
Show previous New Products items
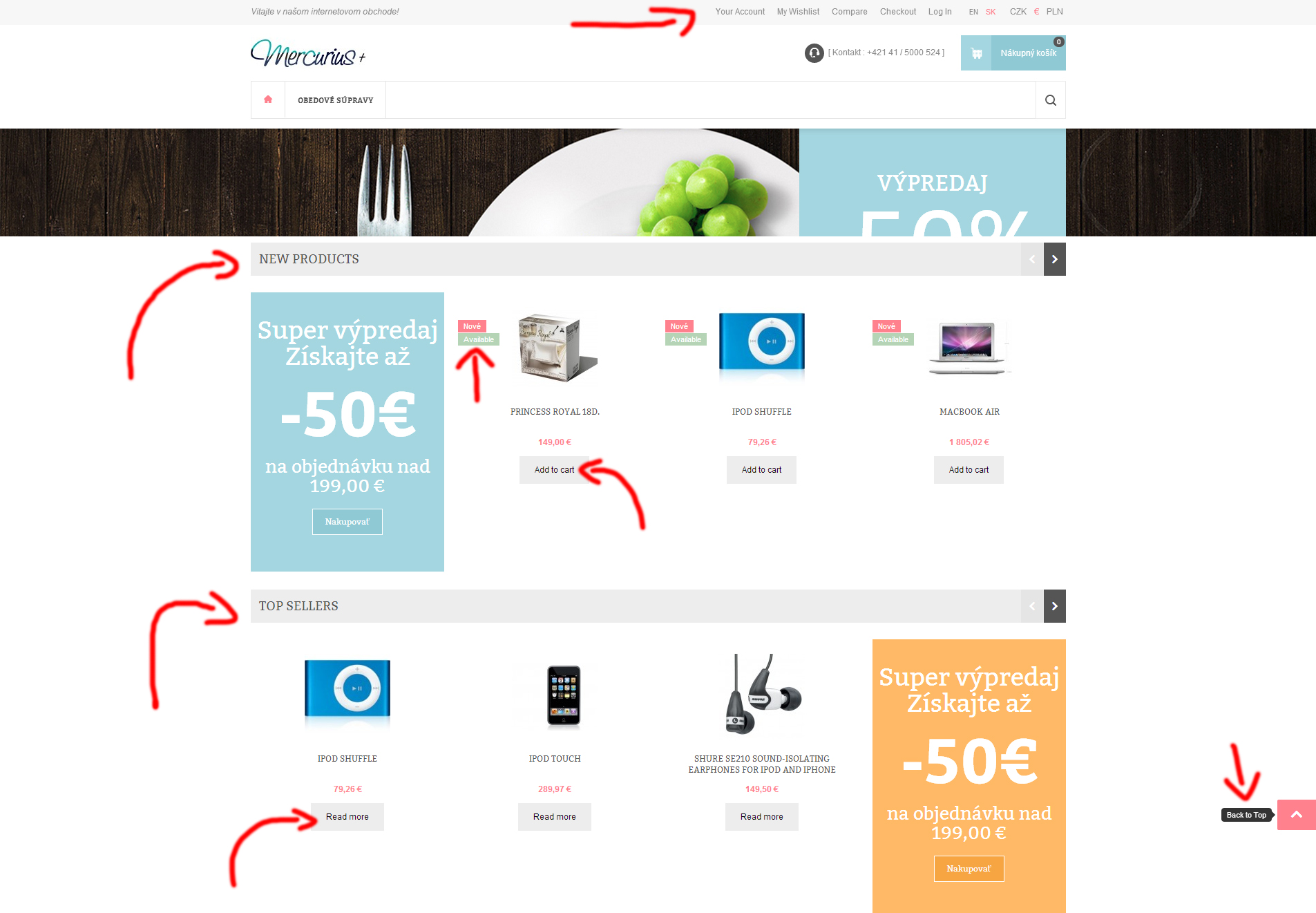click(1032, 259)
